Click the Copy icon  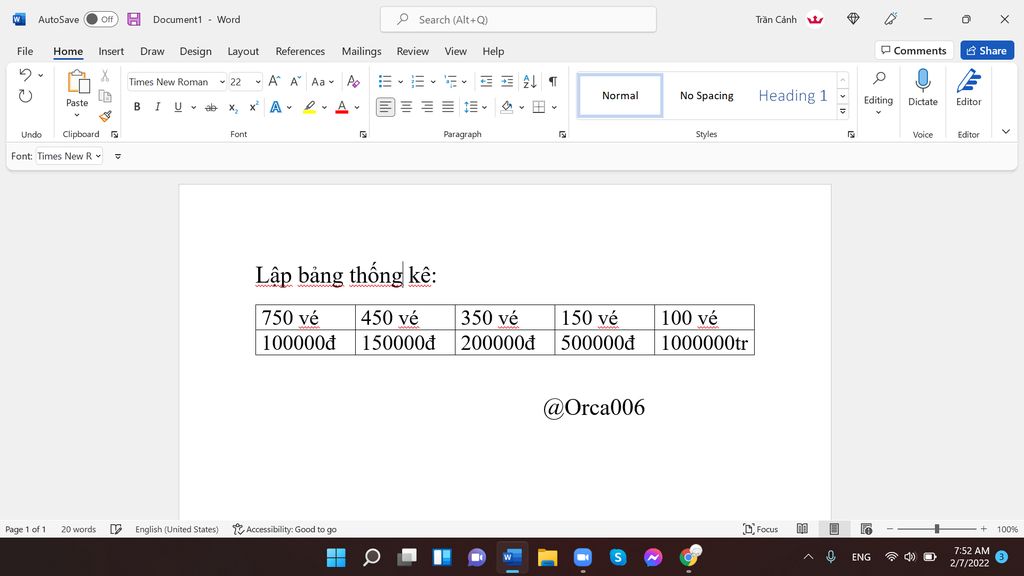pos(104,96)
